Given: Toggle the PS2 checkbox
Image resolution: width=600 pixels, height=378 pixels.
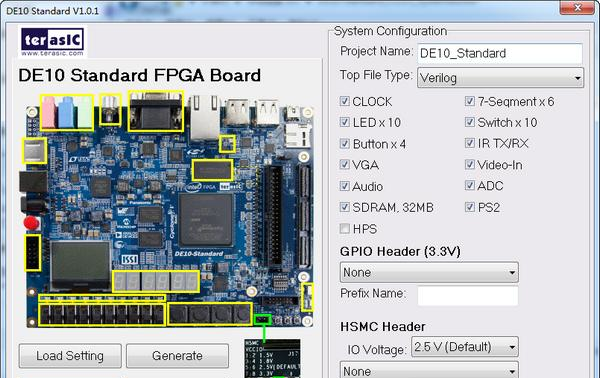Looking at the screenshot, I should point(470,207).
